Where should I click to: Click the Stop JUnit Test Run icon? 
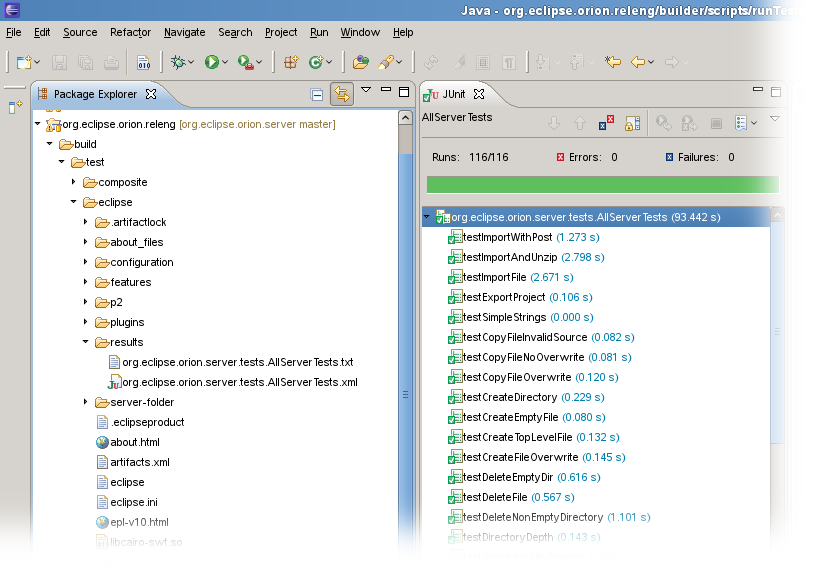pos(716,124)
